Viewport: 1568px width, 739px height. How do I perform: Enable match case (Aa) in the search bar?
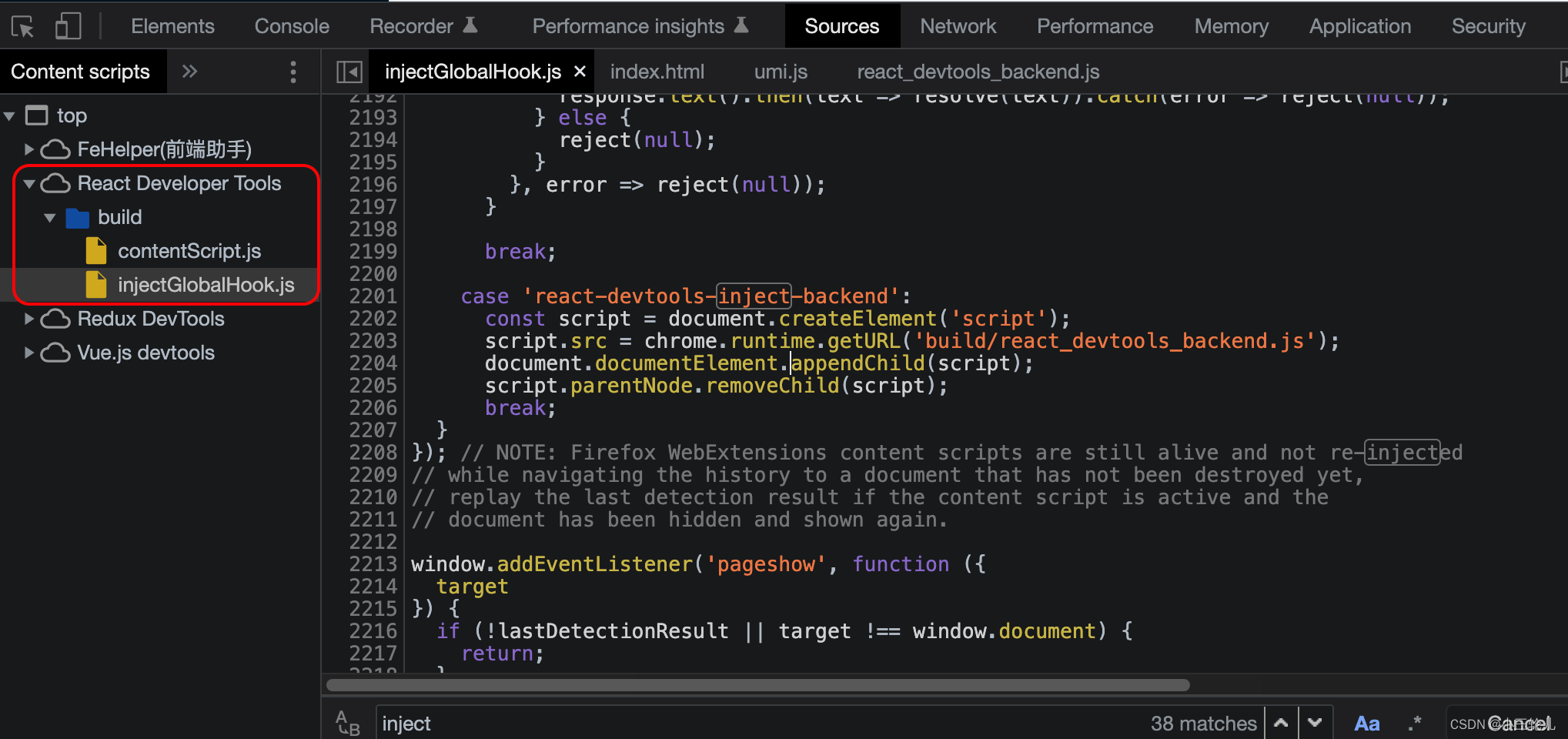1367,722
